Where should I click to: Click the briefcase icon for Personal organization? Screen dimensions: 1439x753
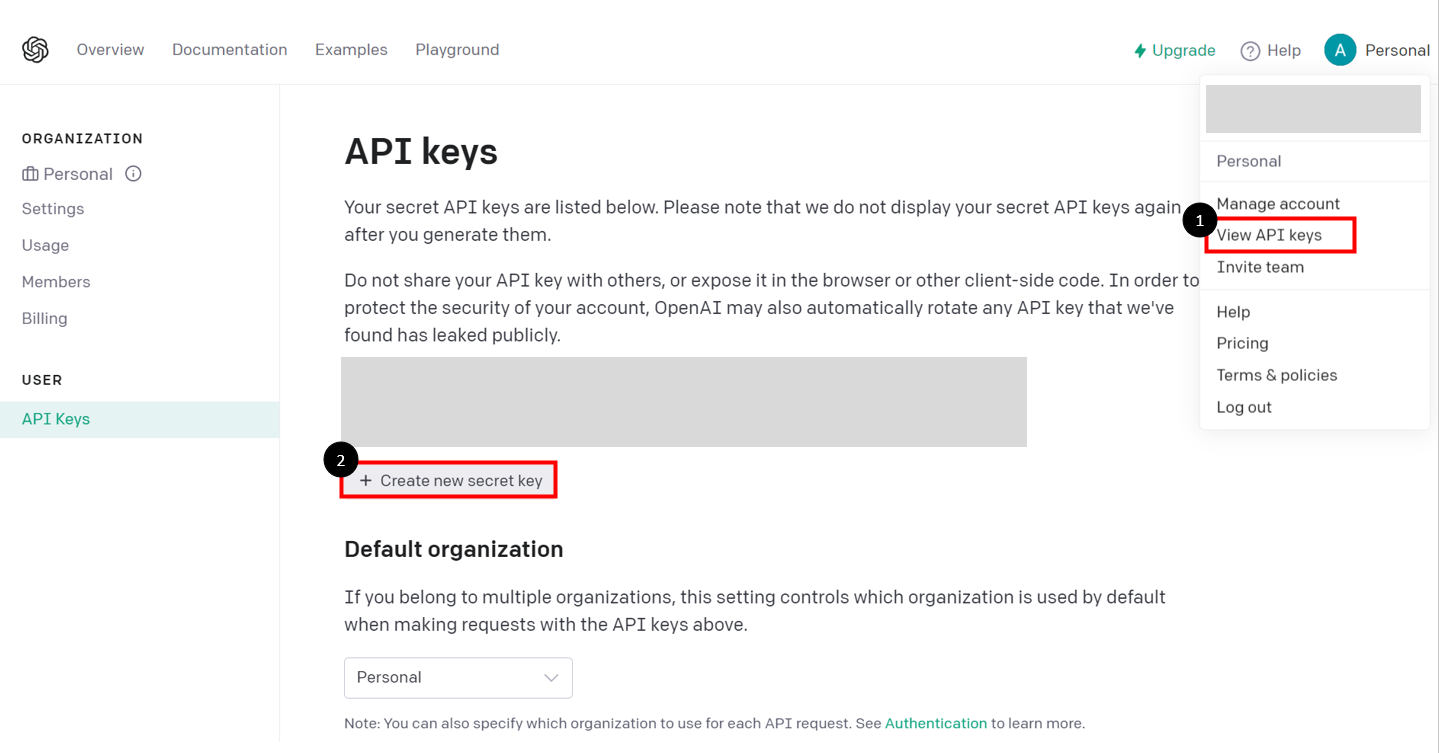30,174
